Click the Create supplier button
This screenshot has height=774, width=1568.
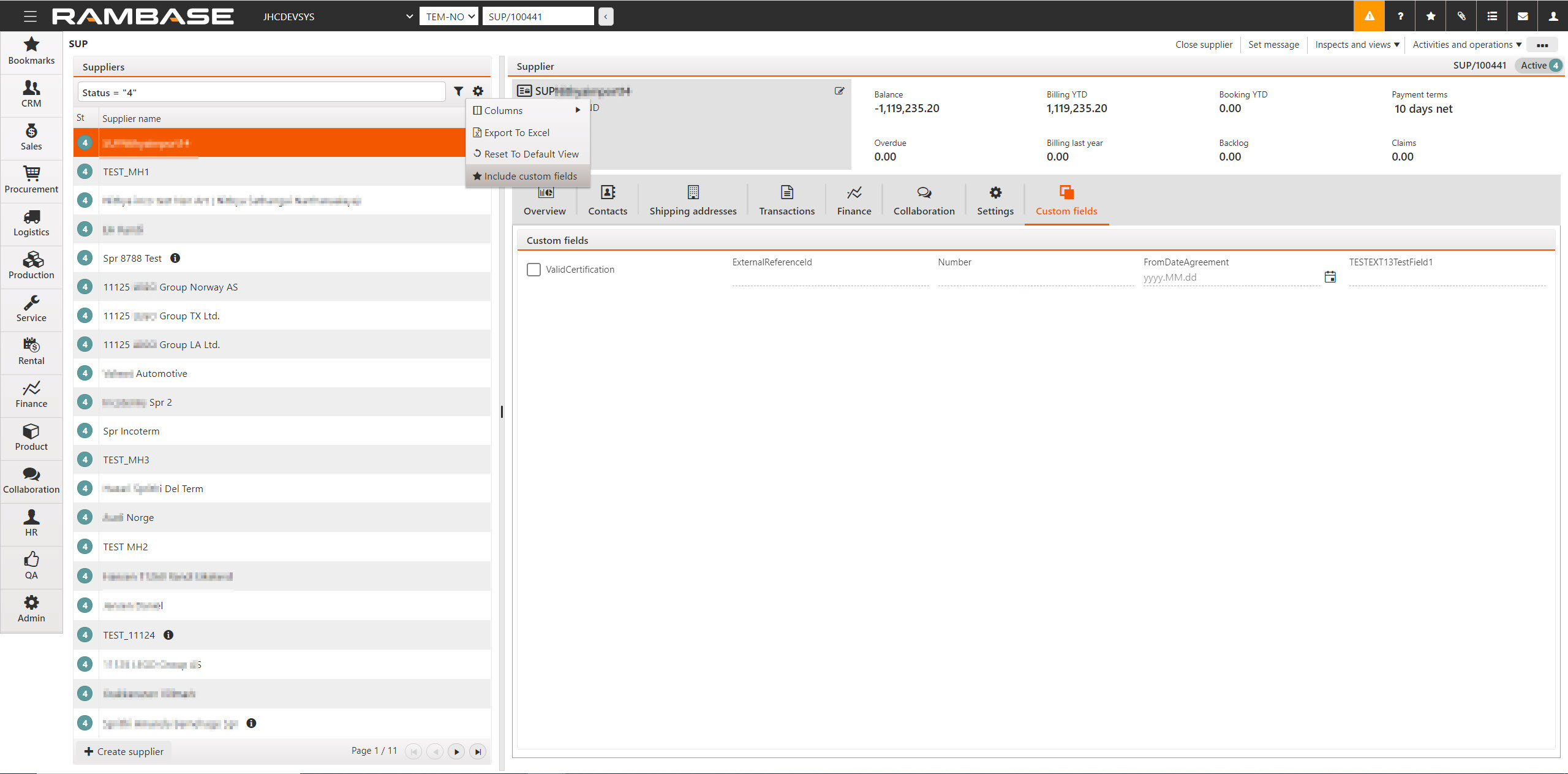pyautogui.click(x=124, y=751)
